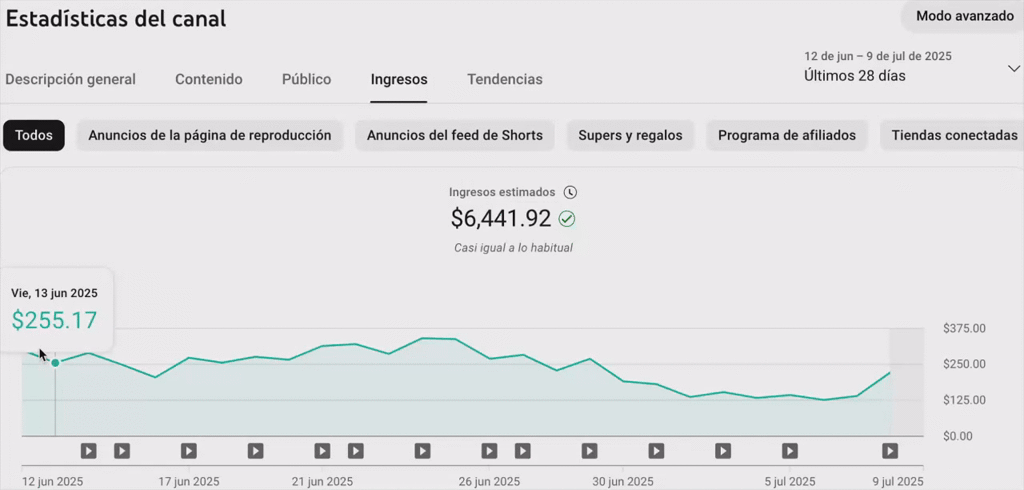Viewport: 1024px width, 490px height.
Task: Click the video marker icon above 21 jun 2025
Action: [322, 451]
